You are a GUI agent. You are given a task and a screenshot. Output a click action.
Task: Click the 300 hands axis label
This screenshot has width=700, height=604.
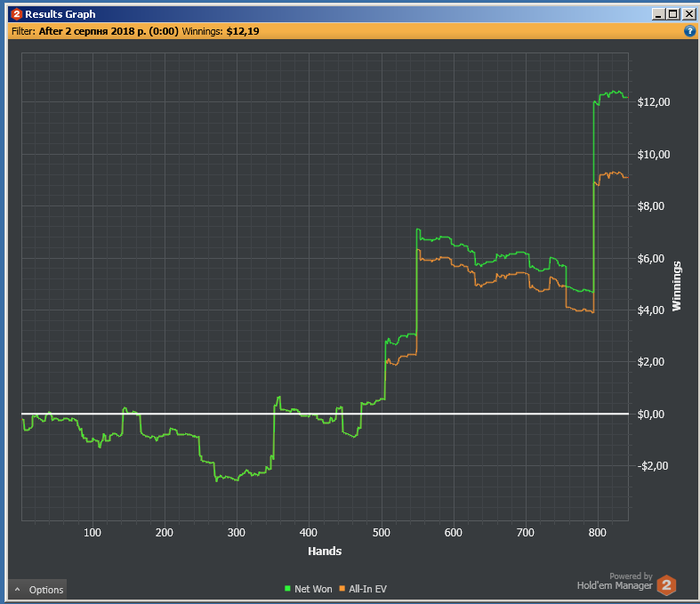(x=236, y=533)
